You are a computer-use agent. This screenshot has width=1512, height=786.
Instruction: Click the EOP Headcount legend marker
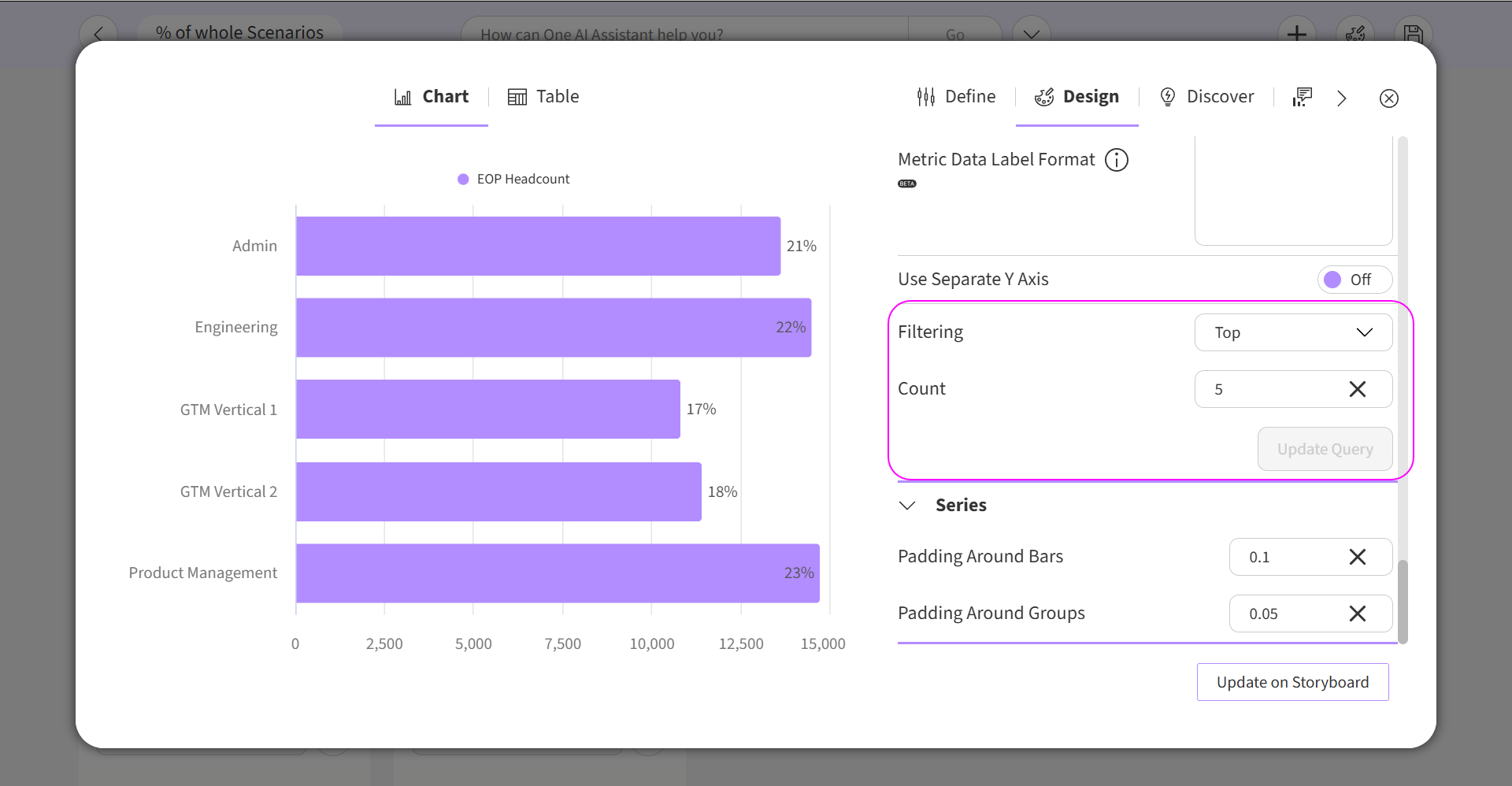click(x=463, y=180)
